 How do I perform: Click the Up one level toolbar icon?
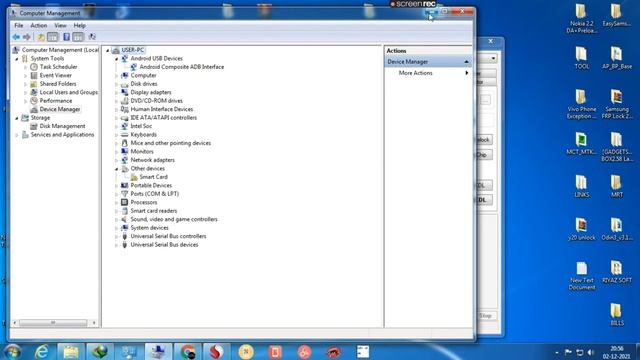41,37
